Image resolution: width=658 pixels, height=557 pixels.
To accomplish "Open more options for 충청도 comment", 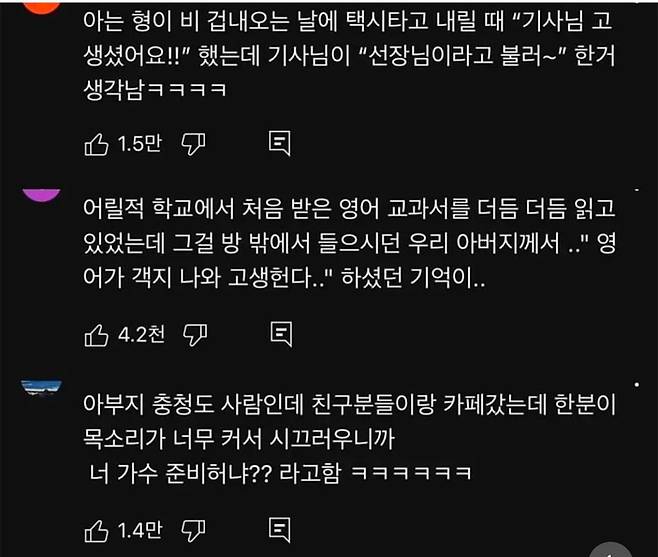I will pos(637,384).
